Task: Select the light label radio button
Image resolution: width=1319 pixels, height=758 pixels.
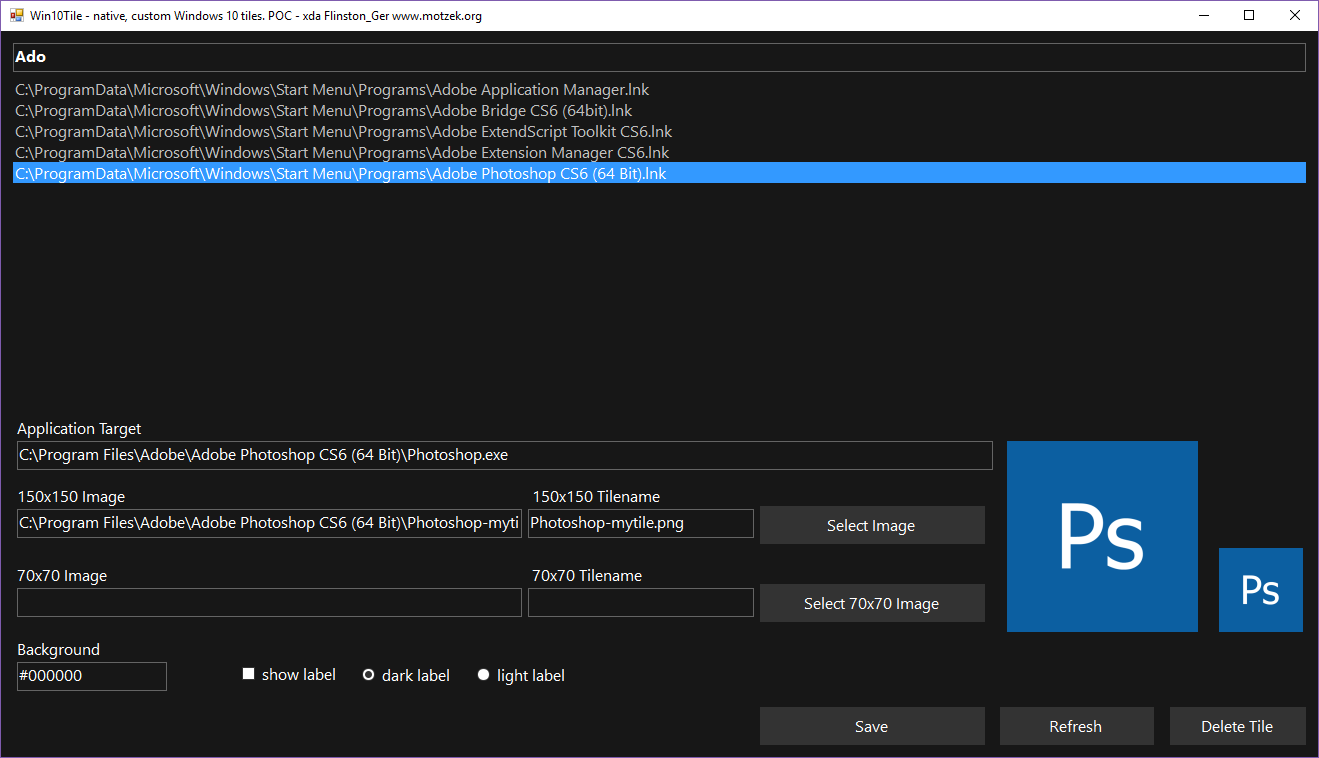Action: click(483, 675)
